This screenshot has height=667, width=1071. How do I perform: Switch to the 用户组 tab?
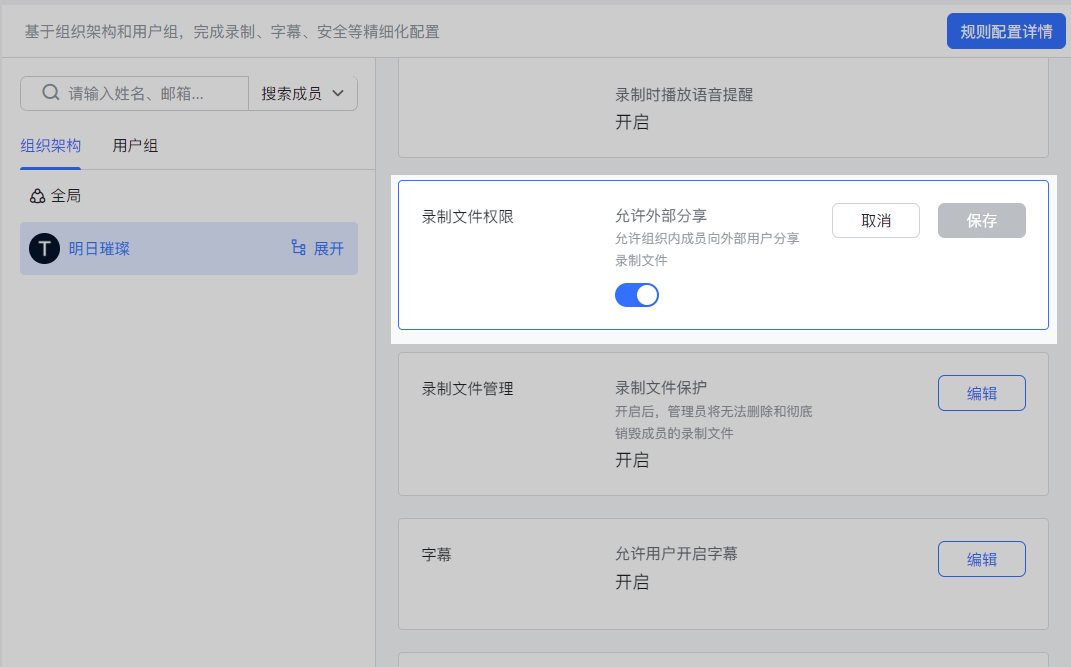tap(135, 146)
